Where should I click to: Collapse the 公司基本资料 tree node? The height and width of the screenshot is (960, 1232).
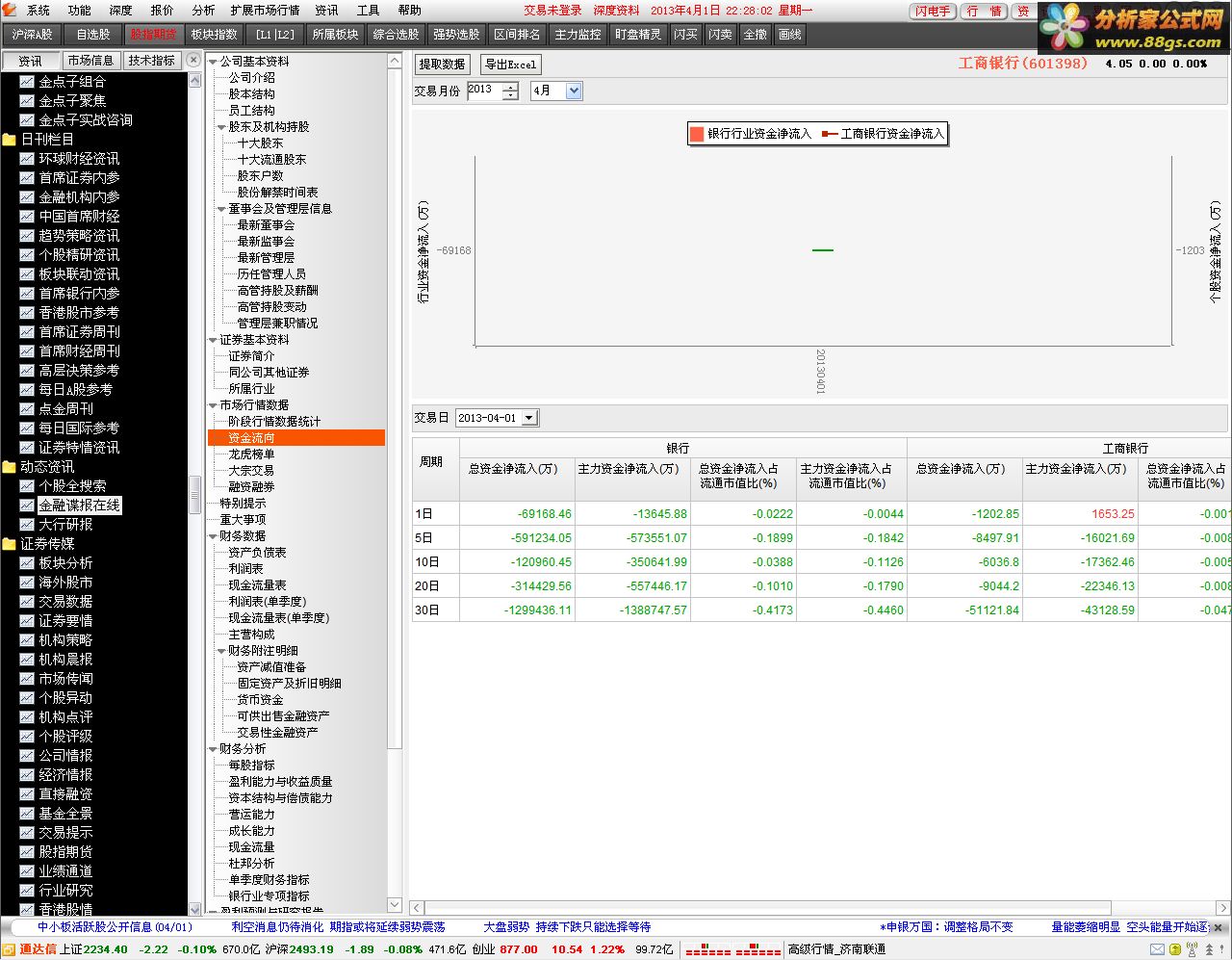click(x=213, y=62)
